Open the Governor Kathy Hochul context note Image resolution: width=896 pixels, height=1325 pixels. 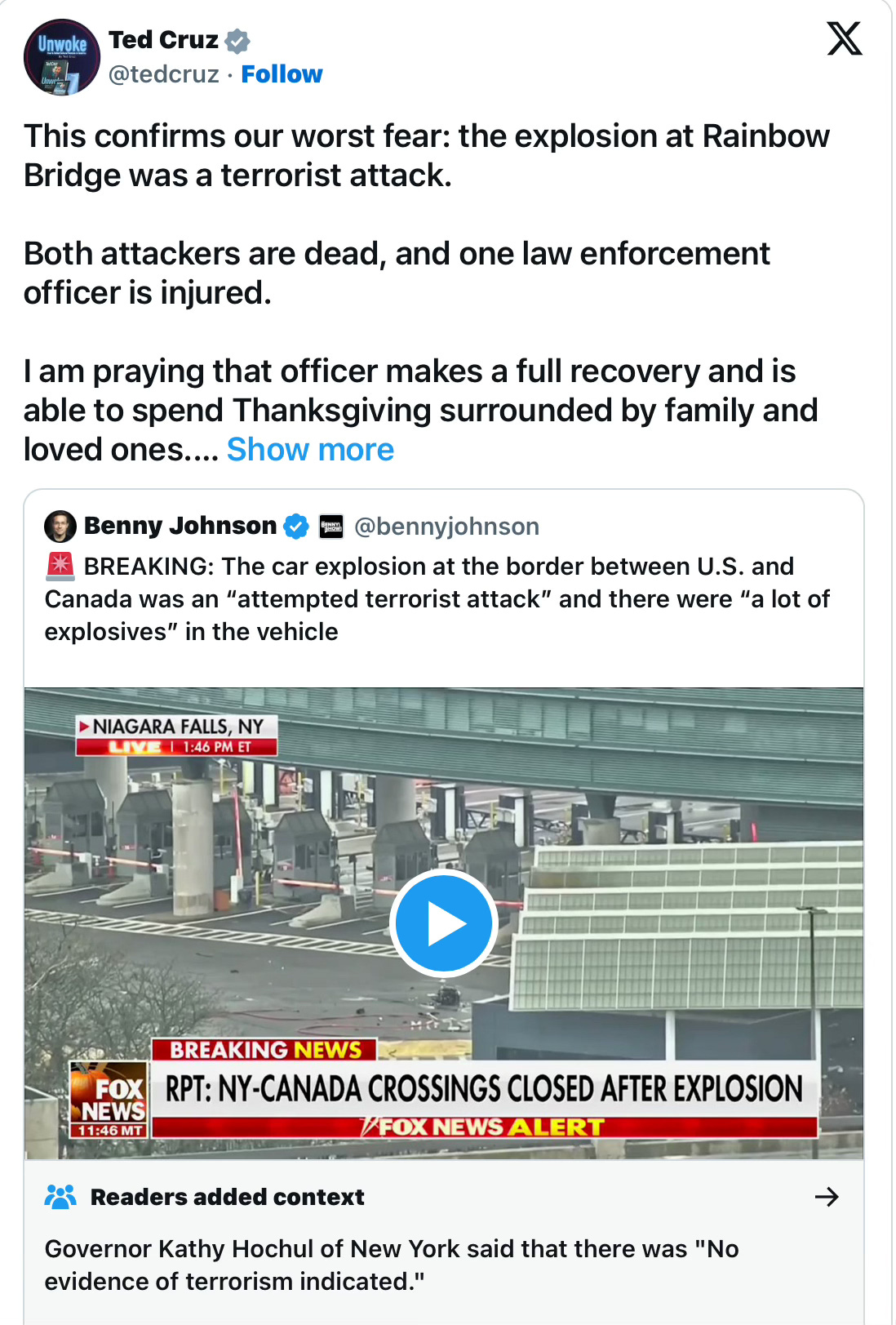click(392, 1265)
